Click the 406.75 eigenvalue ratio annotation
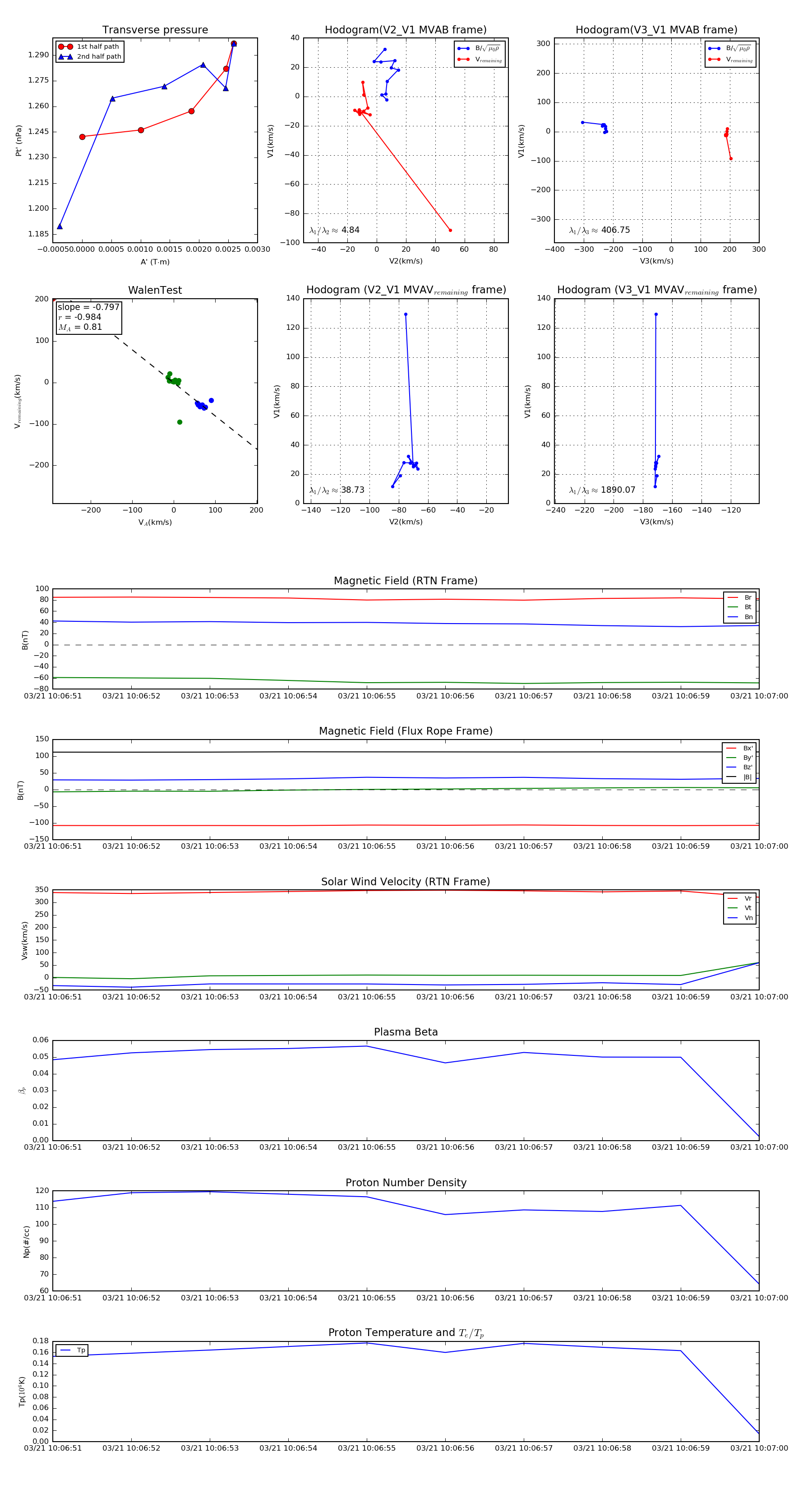This screenshot has width=812, height=1489. pyautogui.click(x=600, y=230)
